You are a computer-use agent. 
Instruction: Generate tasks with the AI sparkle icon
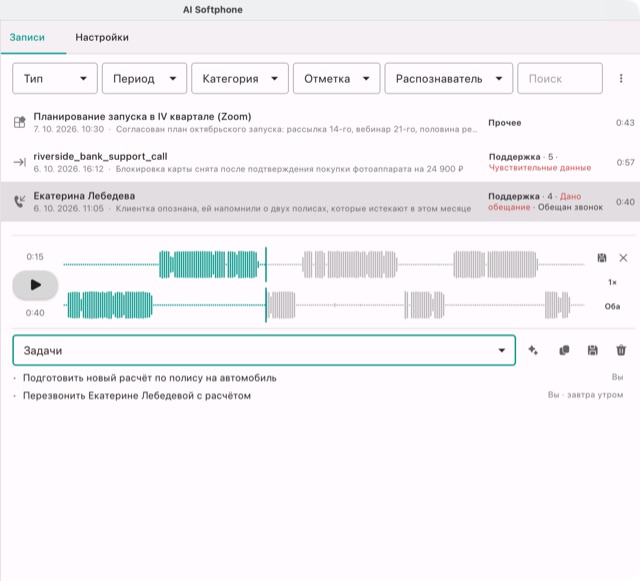click(x=533, y=350)
